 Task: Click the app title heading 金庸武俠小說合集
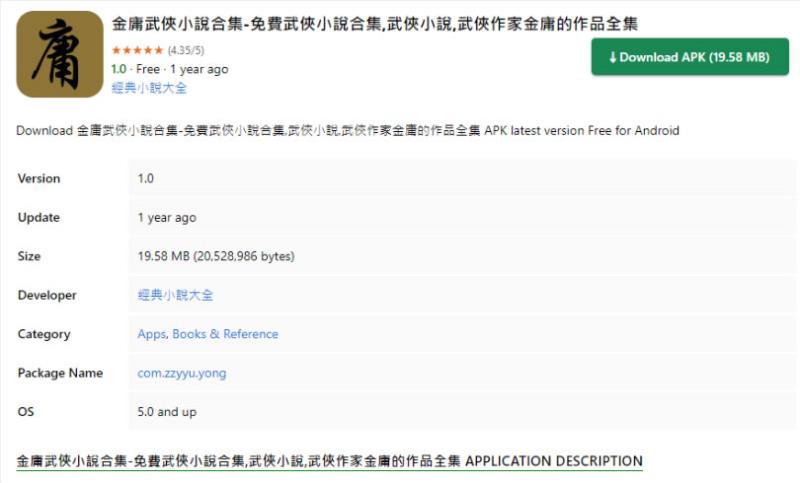[x=374, y=23]
